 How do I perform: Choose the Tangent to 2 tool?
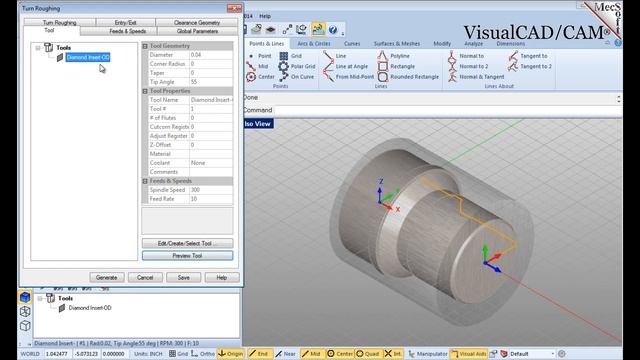(530, 66)
